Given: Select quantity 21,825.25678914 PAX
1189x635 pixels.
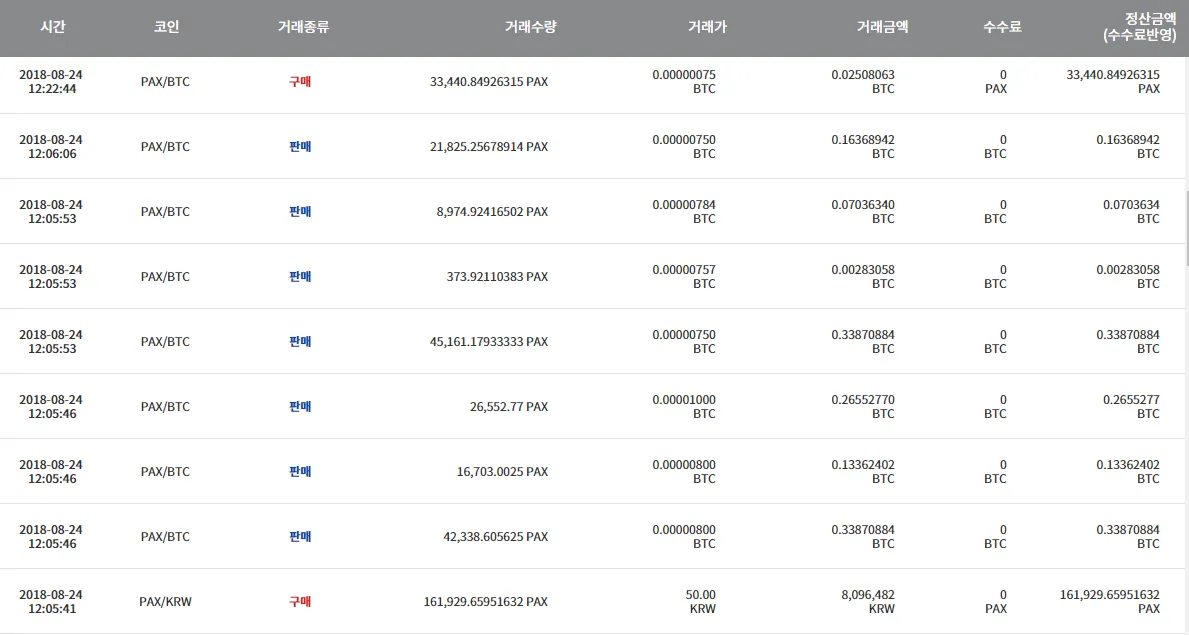Looking at the screenshot, I should [x=489, y=146].
